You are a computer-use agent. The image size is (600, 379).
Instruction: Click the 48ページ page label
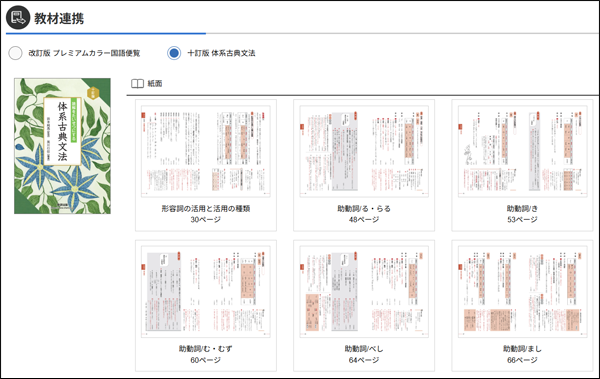pos(364,220)
